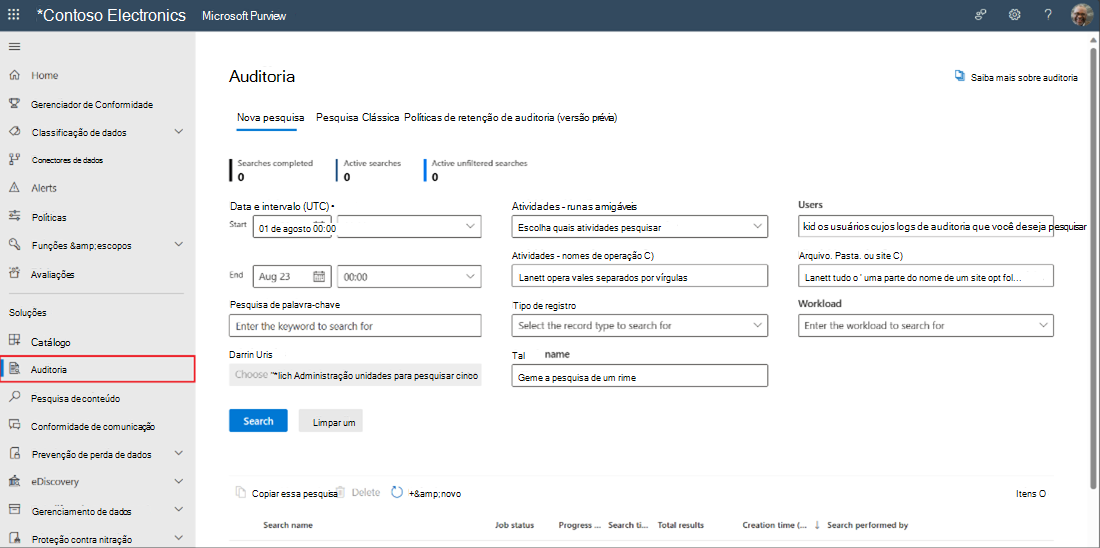1100x548 pixels.
Task: Click the Gerenciamento de dados icon
Action: (x=14, y=511)
